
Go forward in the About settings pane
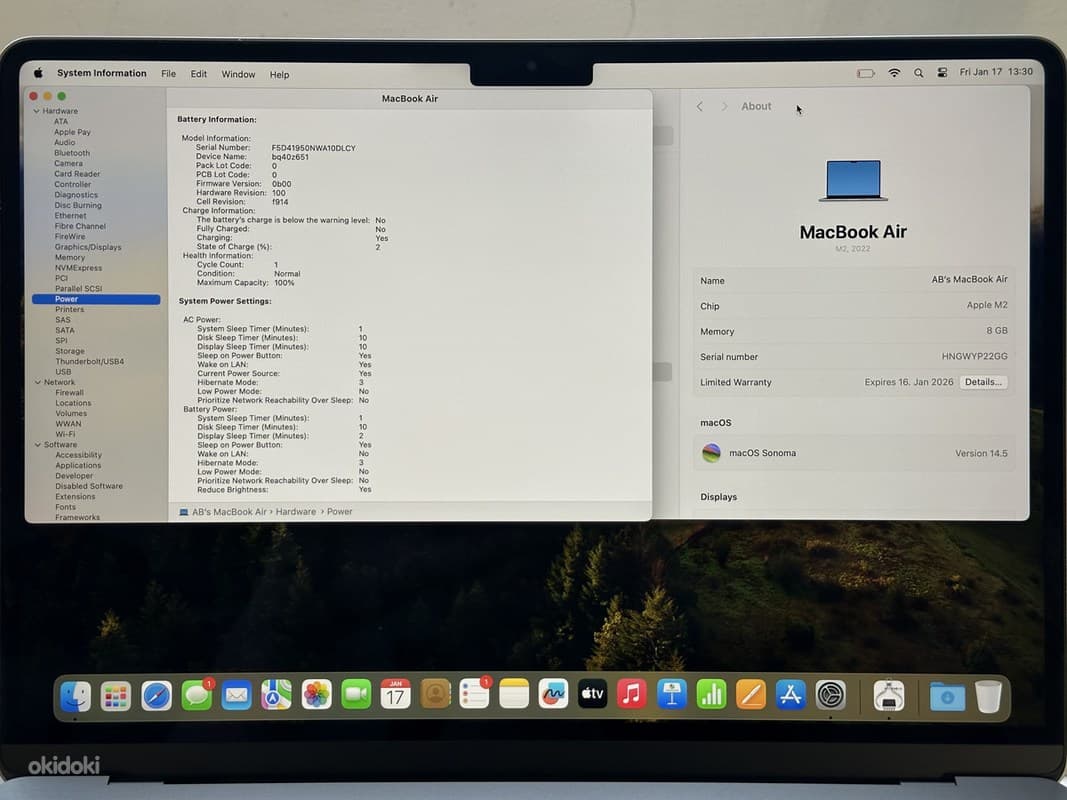pyautogui.click(x=725, y=106)
